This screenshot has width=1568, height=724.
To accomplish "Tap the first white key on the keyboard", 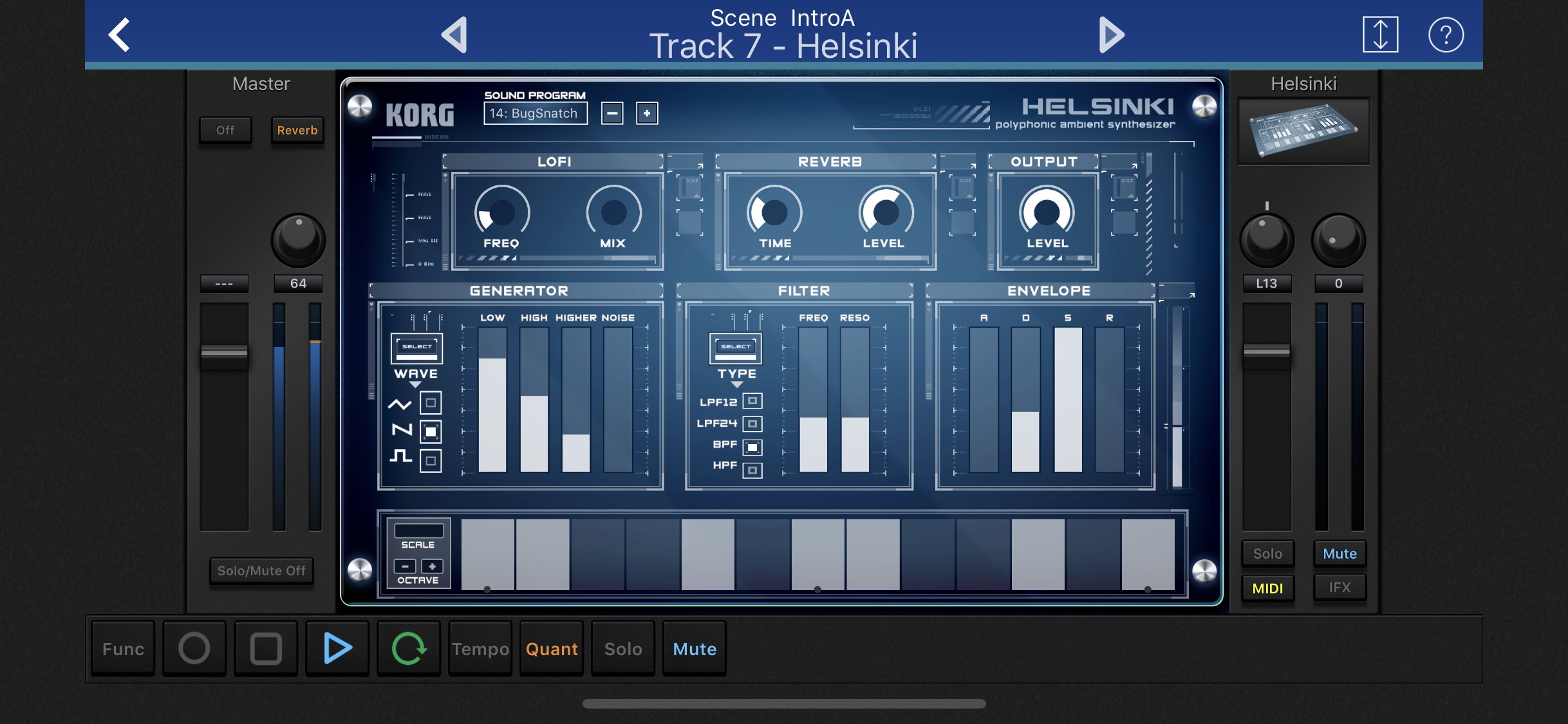I will (488, 554).
